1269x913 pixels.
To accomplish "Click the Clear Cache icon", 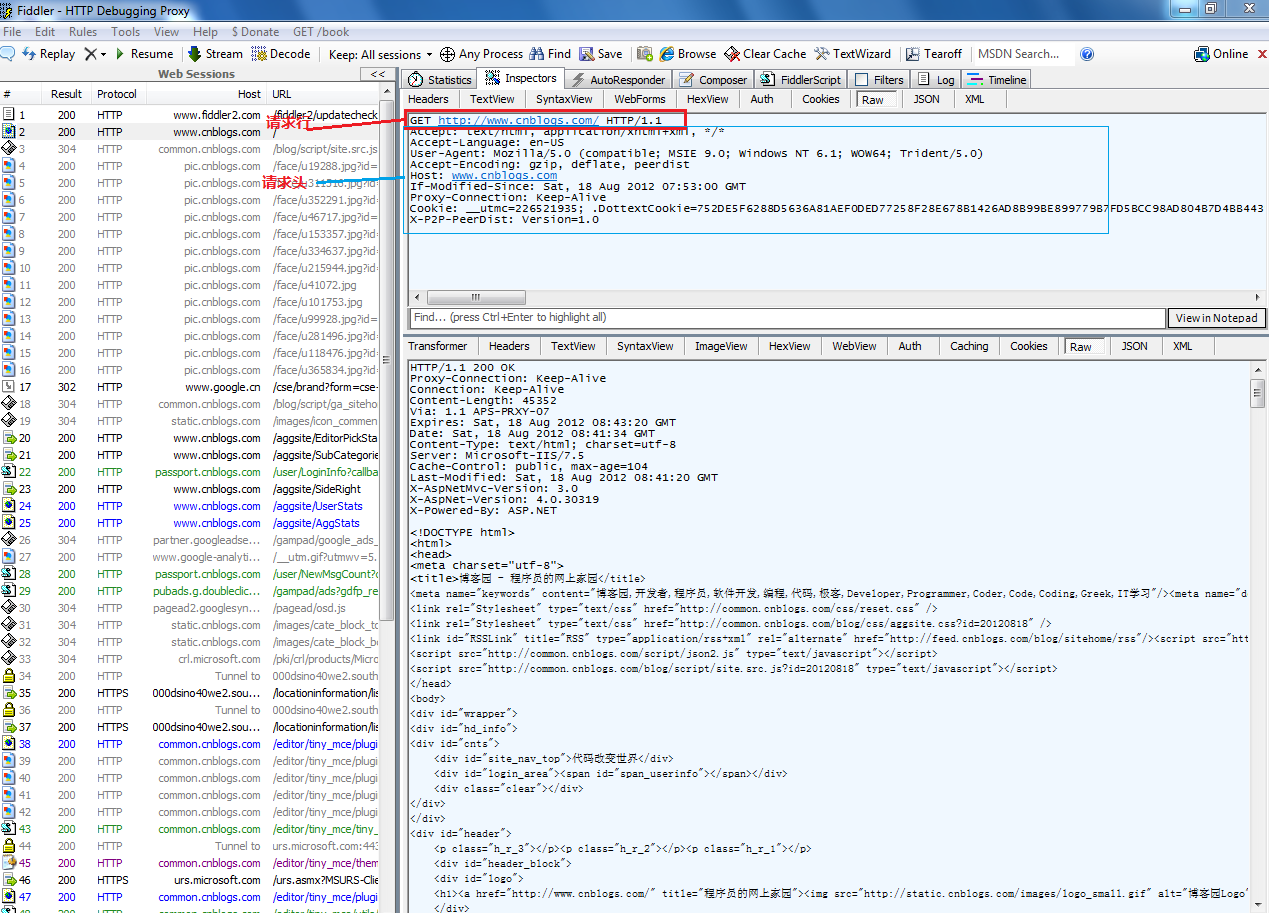I will 733,54.
